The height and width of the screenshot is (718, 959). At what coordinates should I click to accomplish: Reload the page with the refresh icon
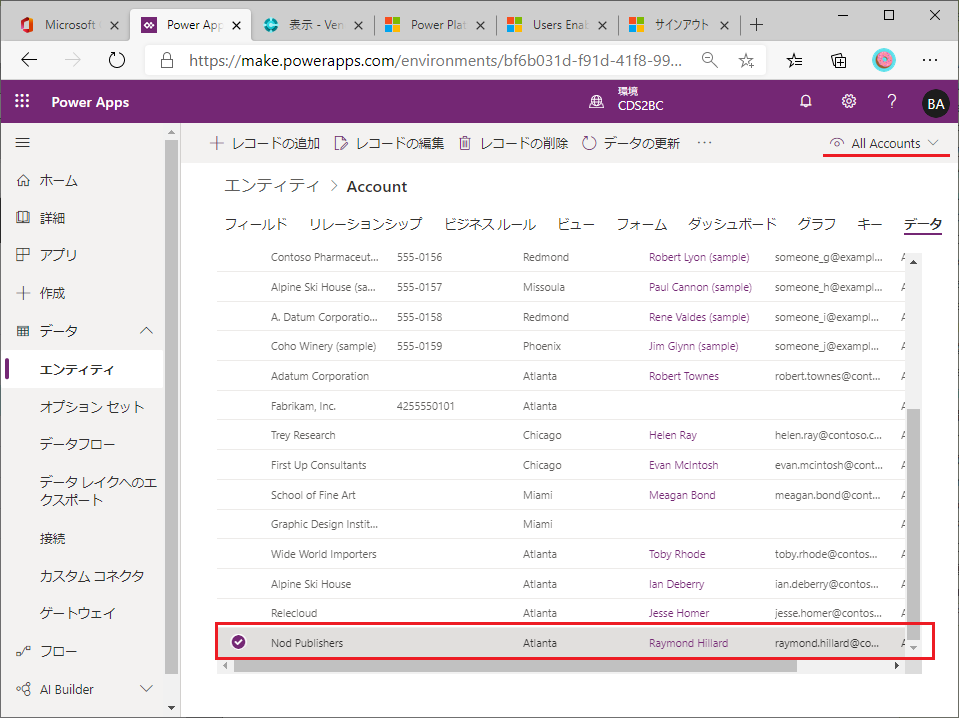click(x=116, y=60)
